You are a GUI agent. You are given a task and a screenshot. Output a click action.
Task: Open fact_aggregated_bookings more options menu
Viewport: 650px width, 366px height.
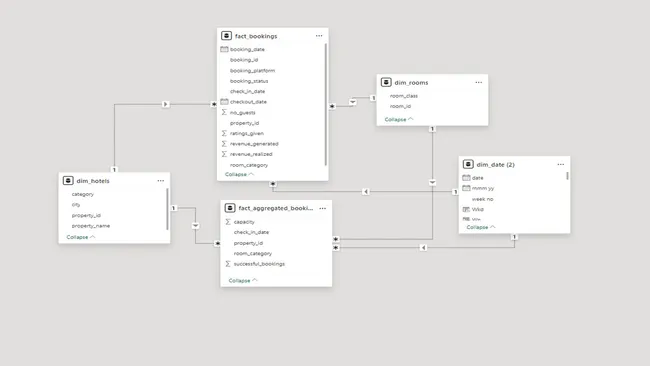point(323,208)
